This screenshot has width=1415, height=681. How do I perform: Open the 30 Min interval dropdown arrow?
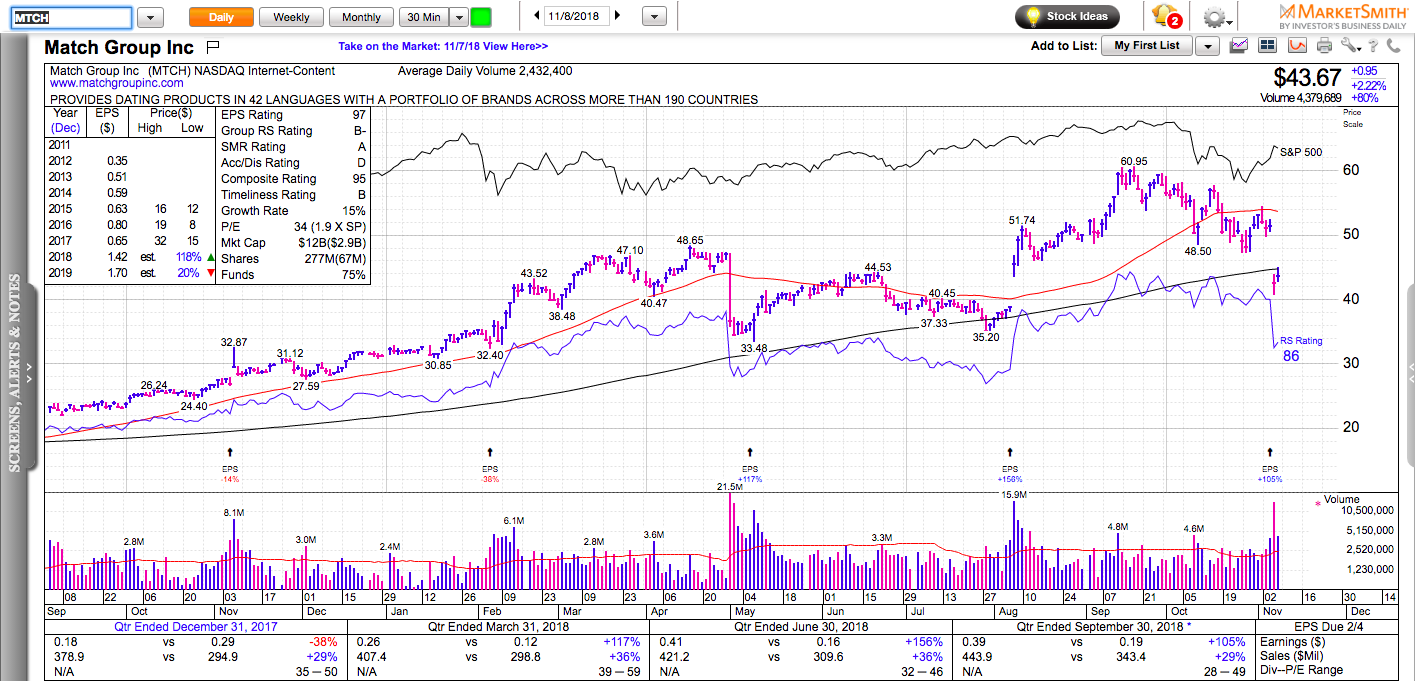click(458, 17)
